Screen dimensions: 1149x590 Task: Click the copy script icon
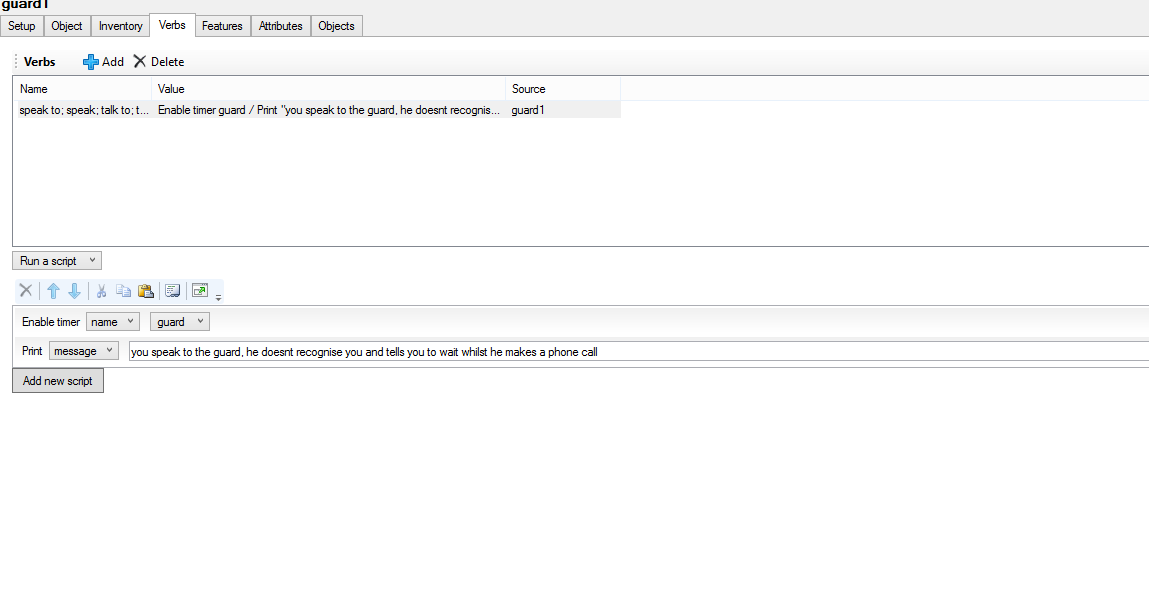click(123, 291)
